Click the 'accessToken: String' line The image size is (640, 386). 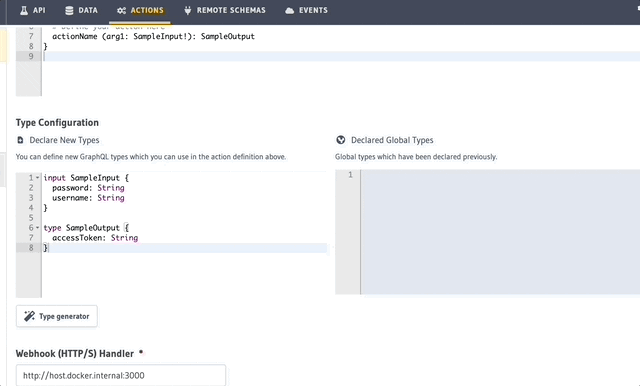coord(95,238)
